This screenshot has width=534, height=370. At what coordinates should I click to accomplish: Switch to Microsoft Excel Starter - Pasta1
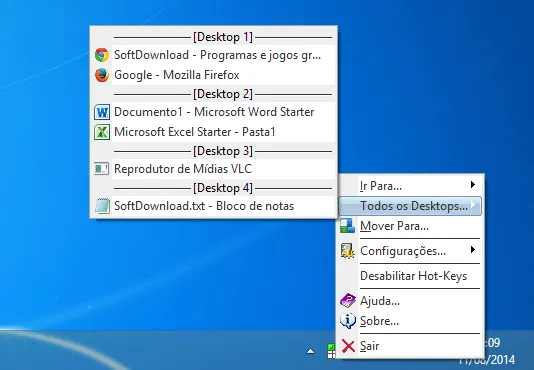(214, 132)
